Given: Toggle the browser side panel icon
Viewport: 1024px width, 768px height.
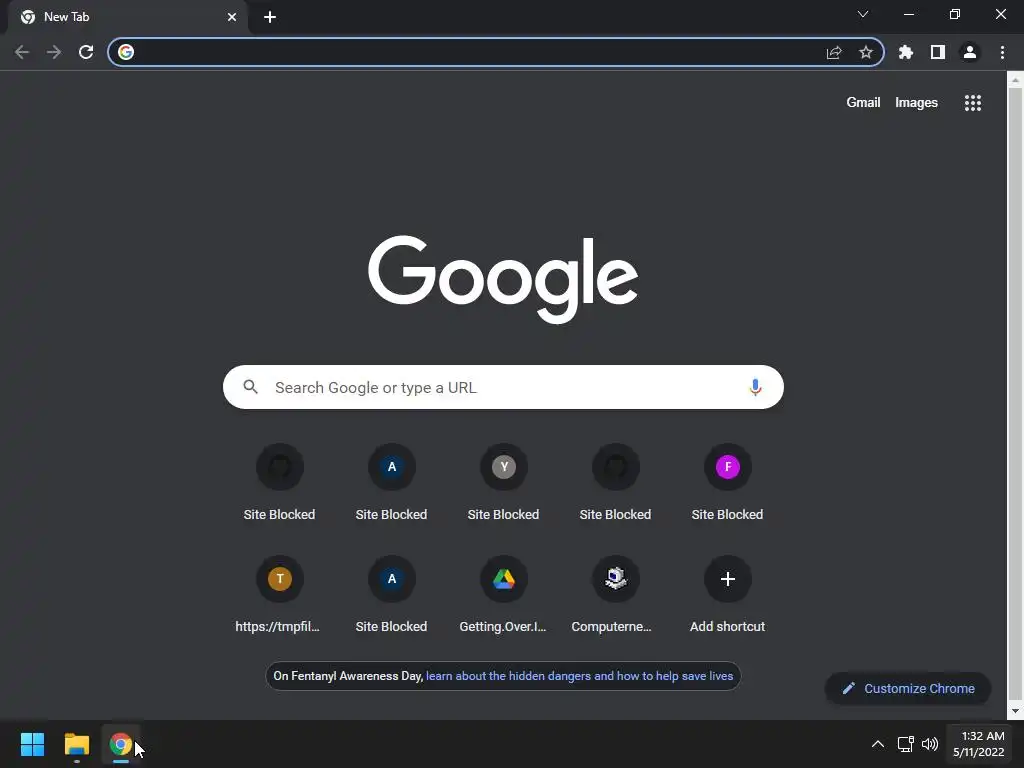Looking at the screenshot, I should pos(938,52).
